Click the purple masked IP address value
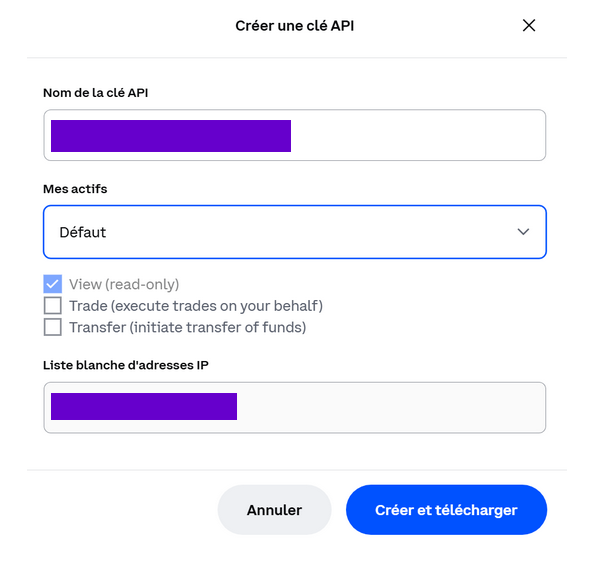 143,407
